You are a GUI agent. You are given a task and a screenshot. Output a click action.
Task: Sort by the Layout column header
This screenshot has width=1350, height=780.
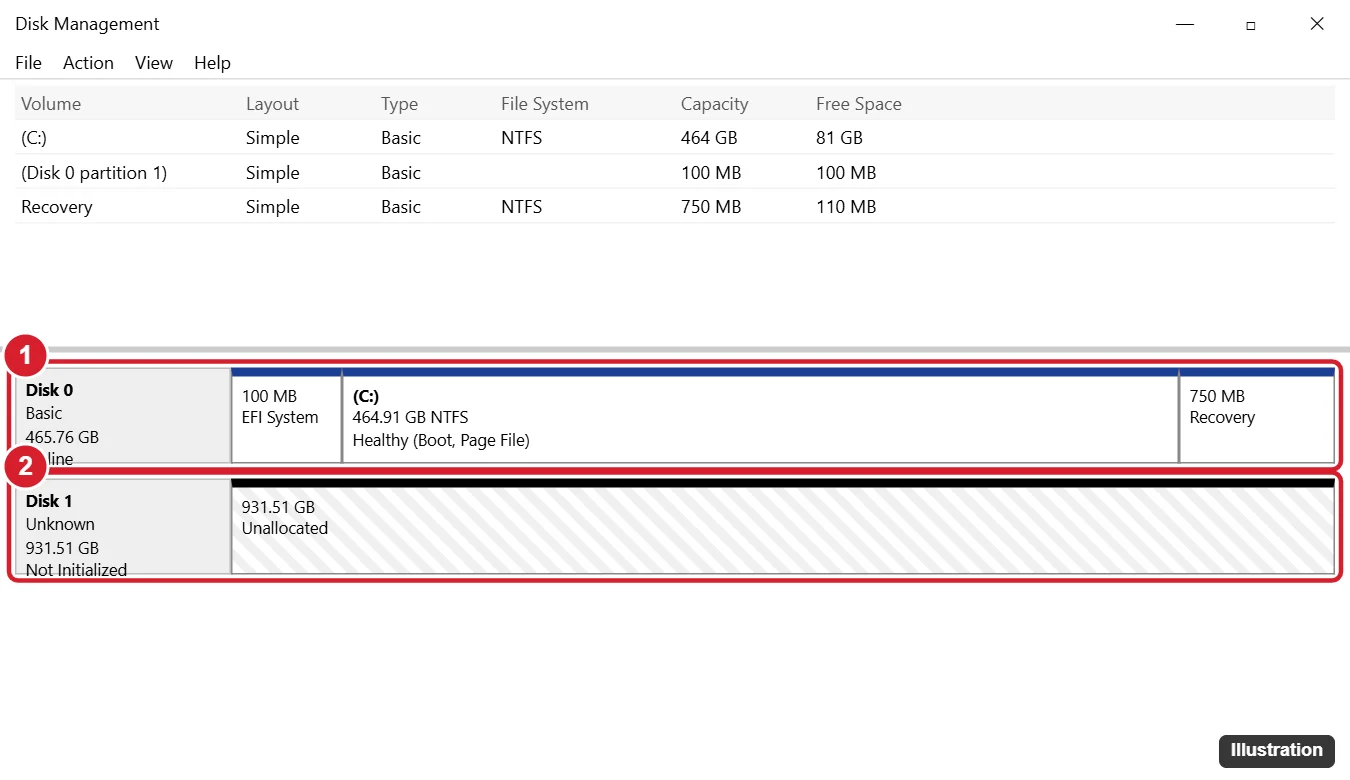272,104
